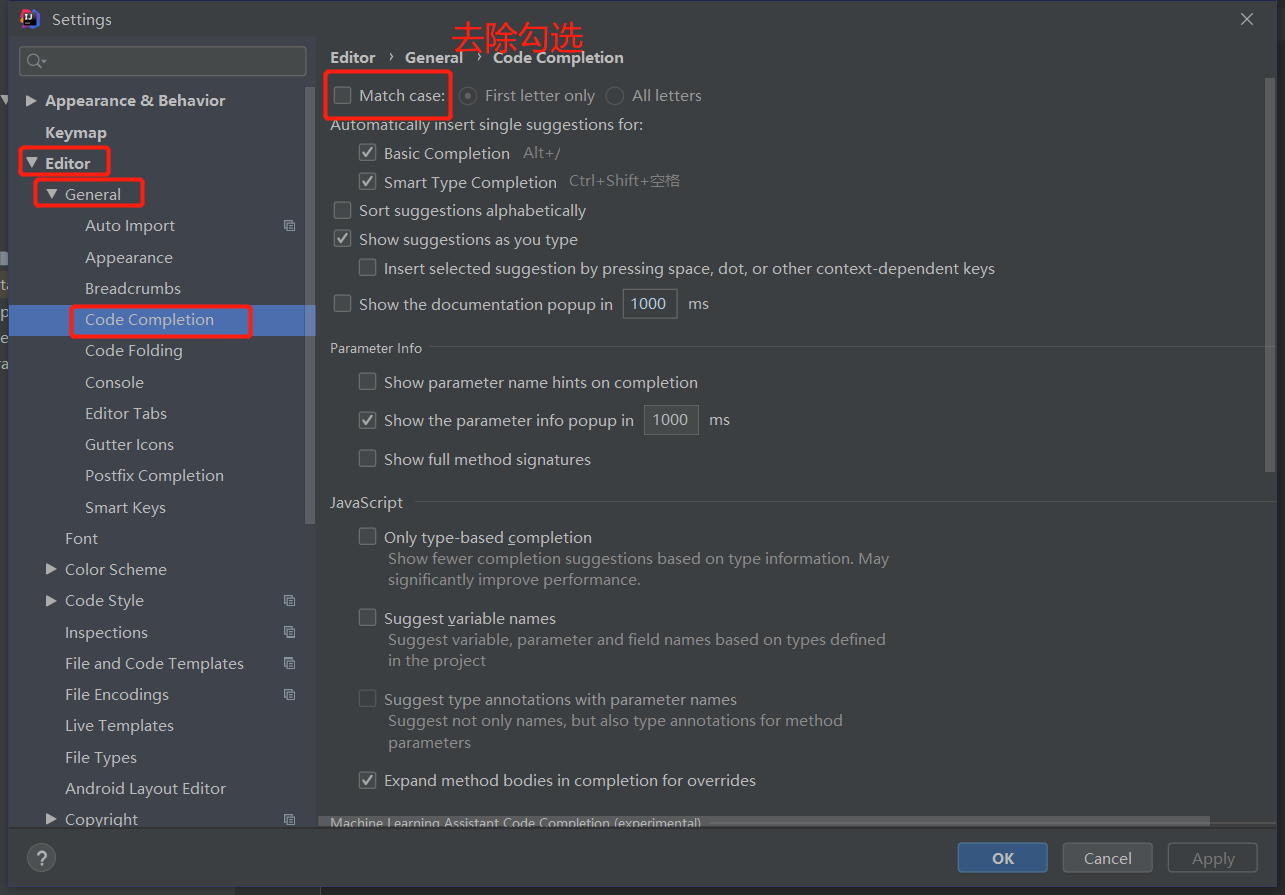This screenshot has width=1285, height=895.
Task: Select First letter only radio button
Action: coord(467,96)
